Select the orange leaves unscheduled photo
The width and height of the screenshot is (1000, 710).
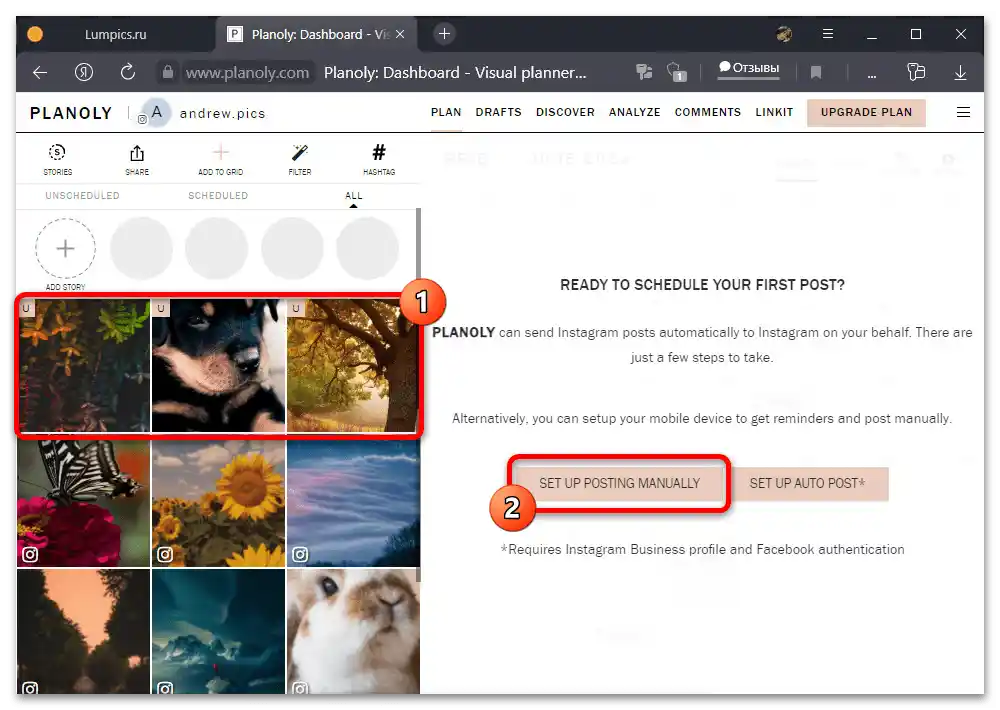coord(84,366)
